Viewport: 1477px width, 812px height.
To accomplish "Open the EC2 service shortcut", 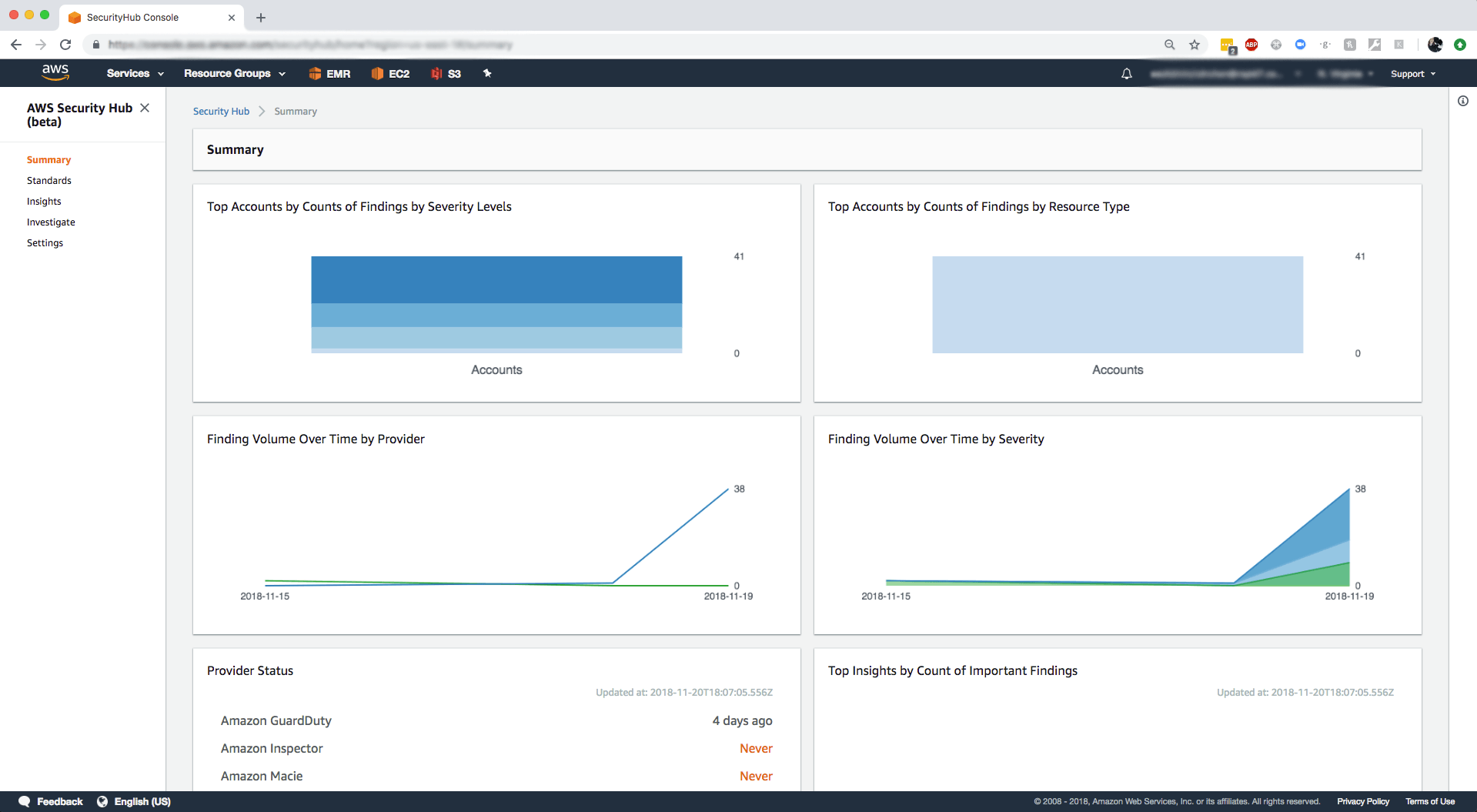I will [390, 74].
